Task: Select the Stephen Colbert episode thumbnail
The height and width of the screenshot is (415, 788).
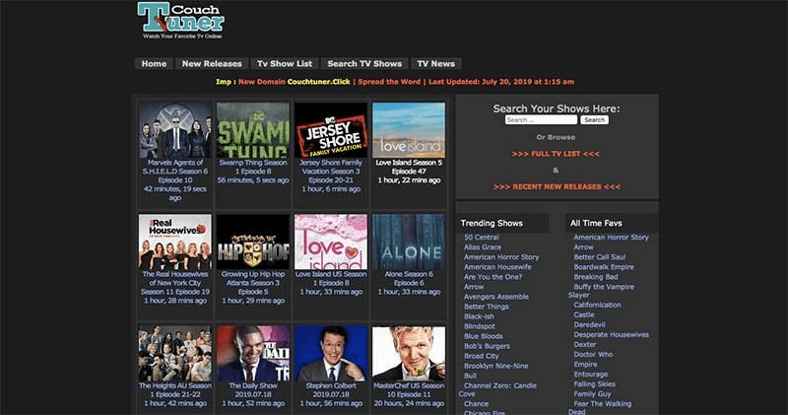Action: click(x=331, y=353)
